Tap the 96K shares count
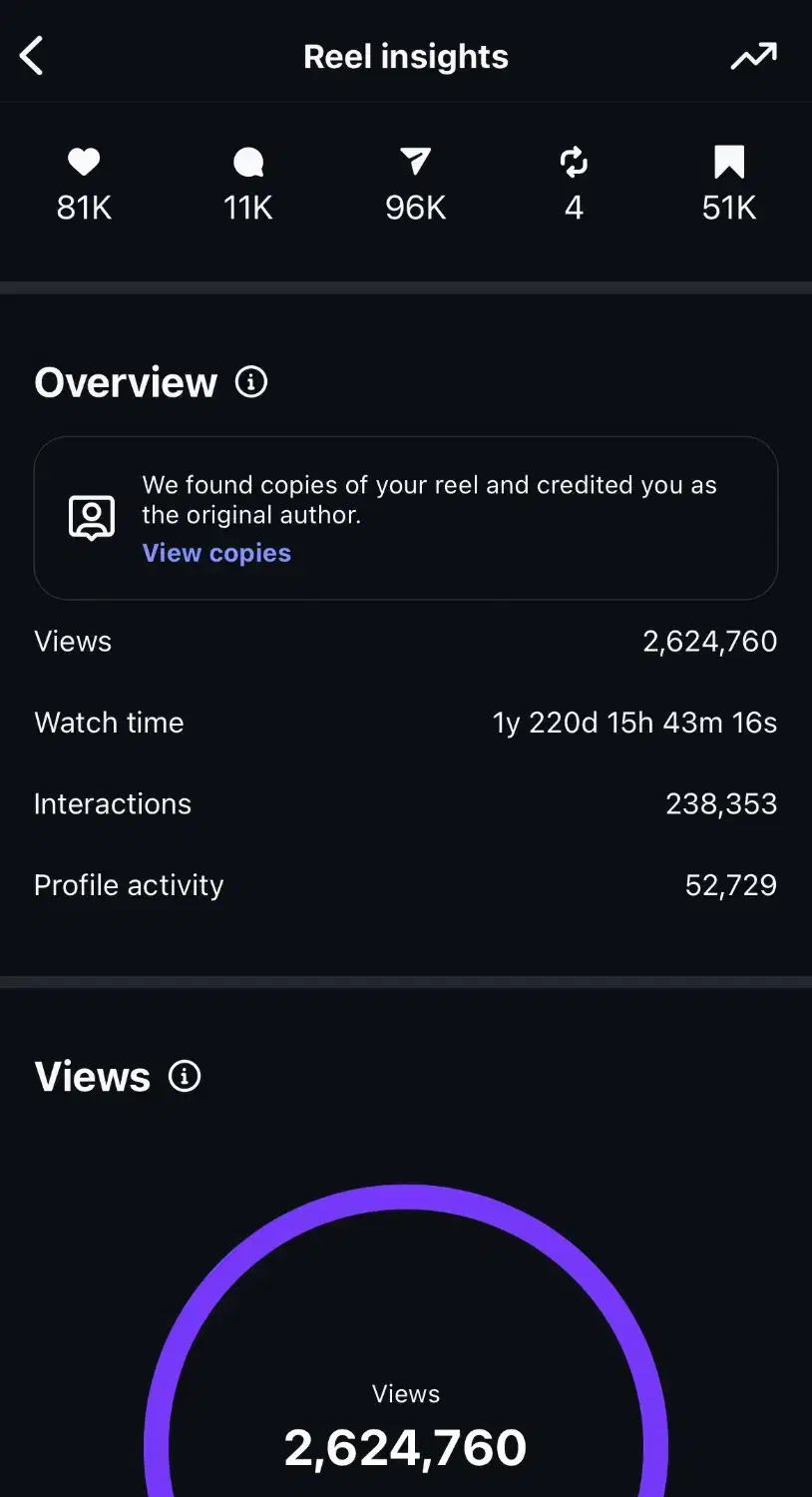 click(415, 208)
